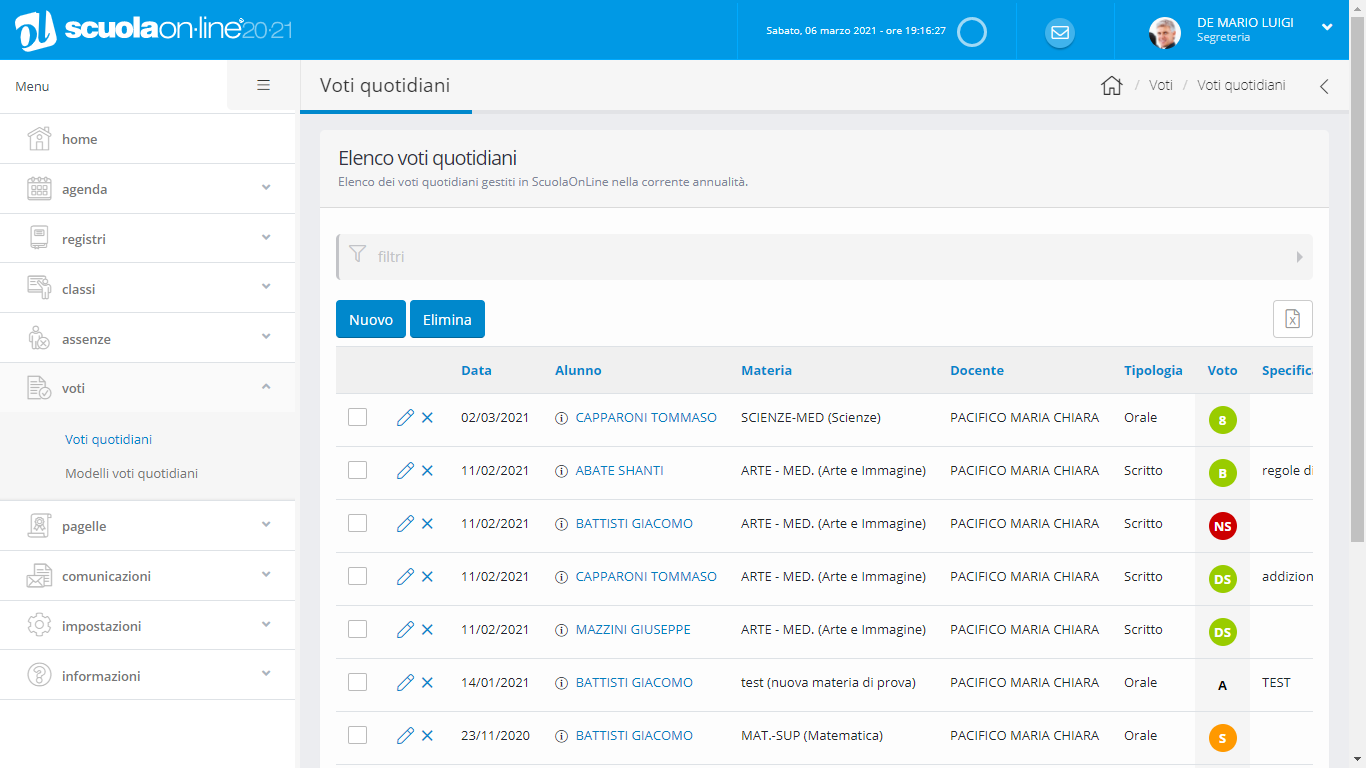This screenshot has height=768, width=1366.
Task: Click the Nuovo button
Action: coord(370,319)
